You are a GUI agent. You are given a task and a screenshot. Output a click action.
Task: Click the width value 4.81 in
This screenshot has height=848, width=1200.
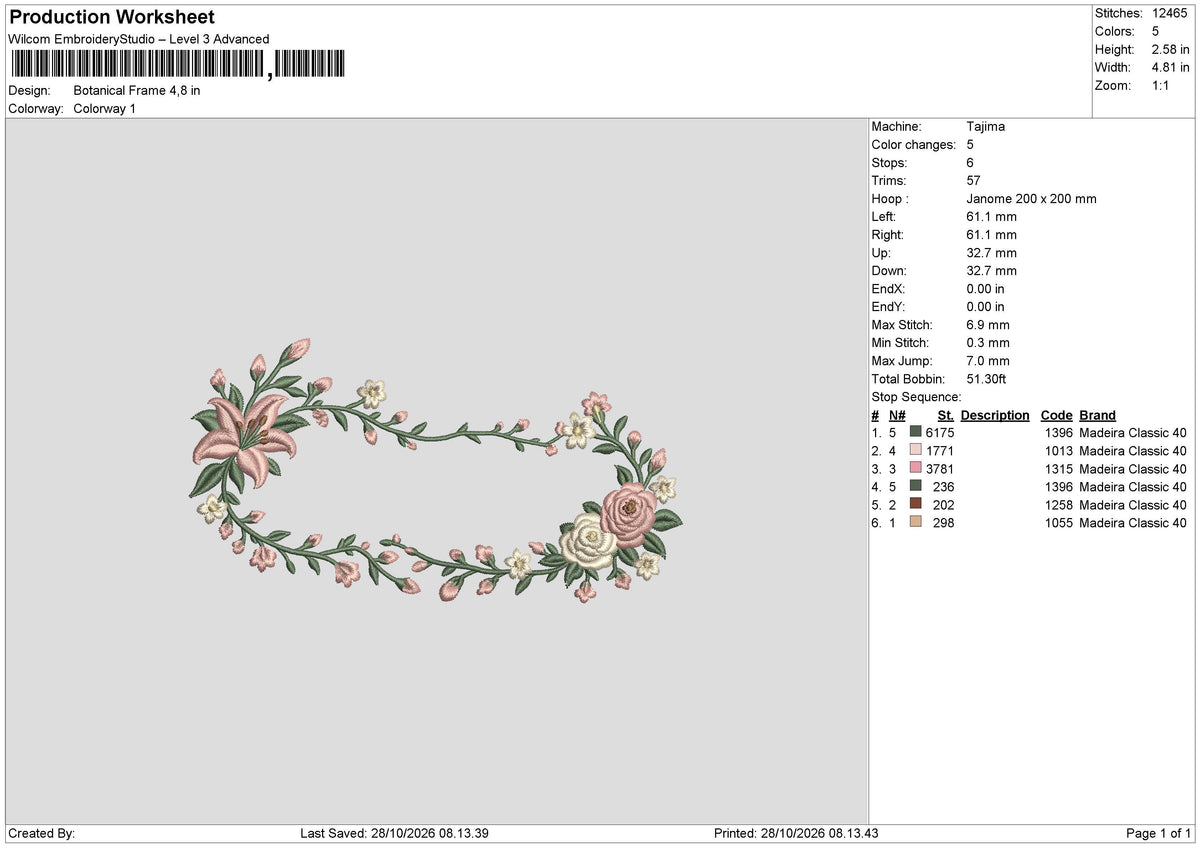tap(1171, 67)
